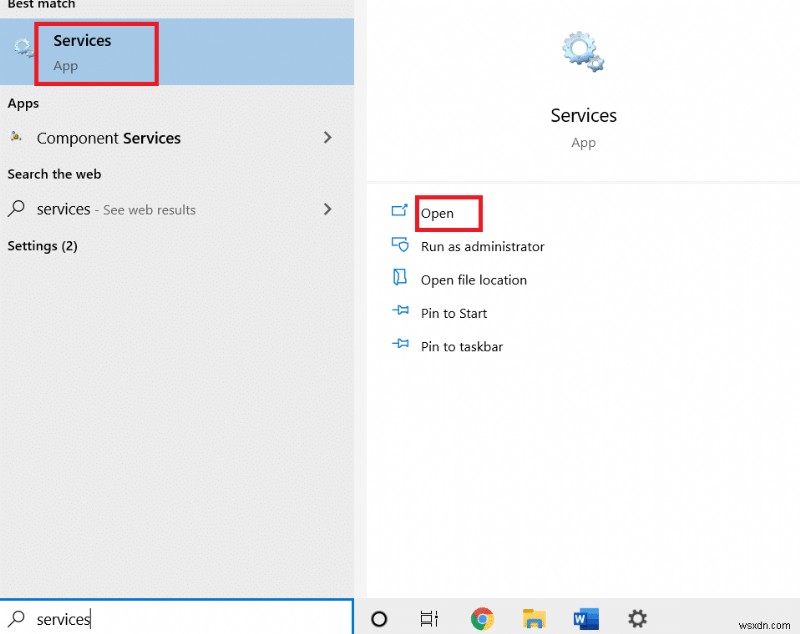Image resolution: width=800 pixels, height=634 pixels.
Task: Launch Google Chrome from the taskbar
Action: click(x=482, y=618)
